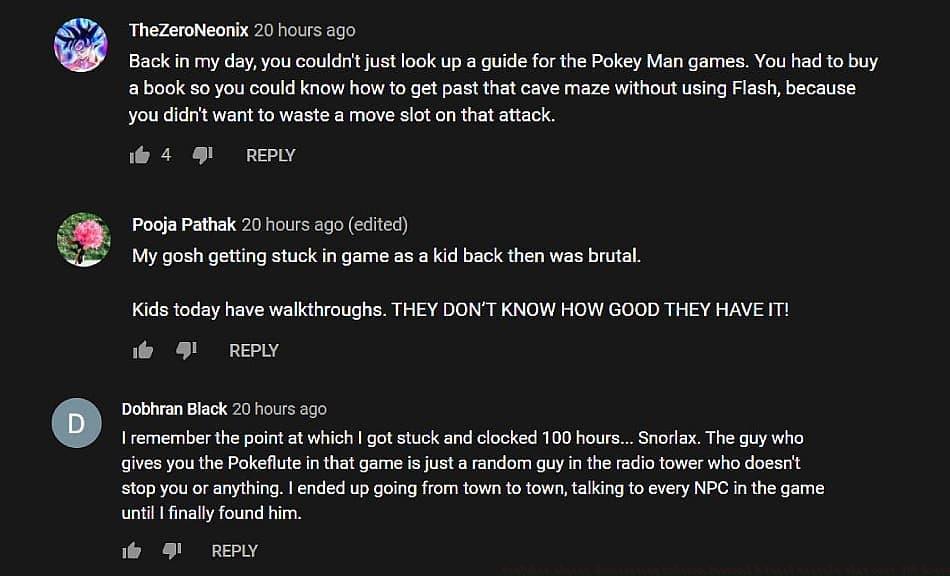The height and width of the screenshot is (576, 950).
Task: Dislike TheZeroNeonix's Pokey Man comment
Action: (x=202, y=155)
